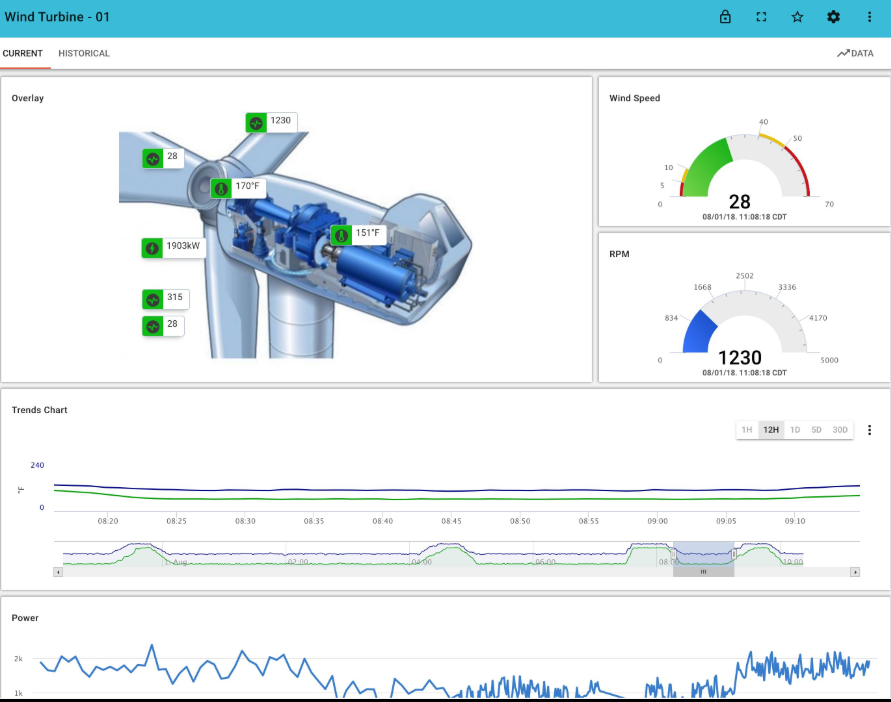The width and height of the screenshot is (891, 702).
Task: Choose the 5D time range
Action: coord(816,430)
